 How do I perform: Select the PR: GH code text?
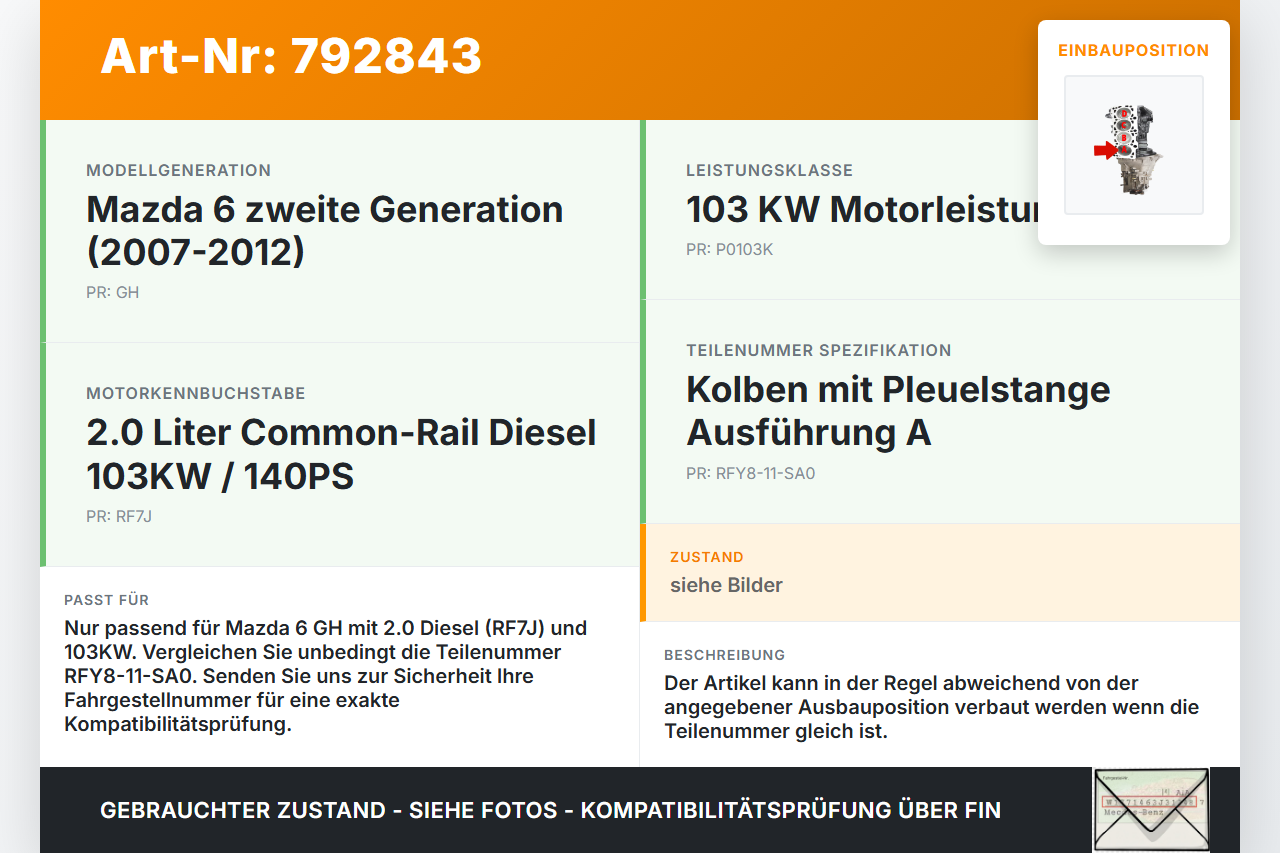coord(113,293)
